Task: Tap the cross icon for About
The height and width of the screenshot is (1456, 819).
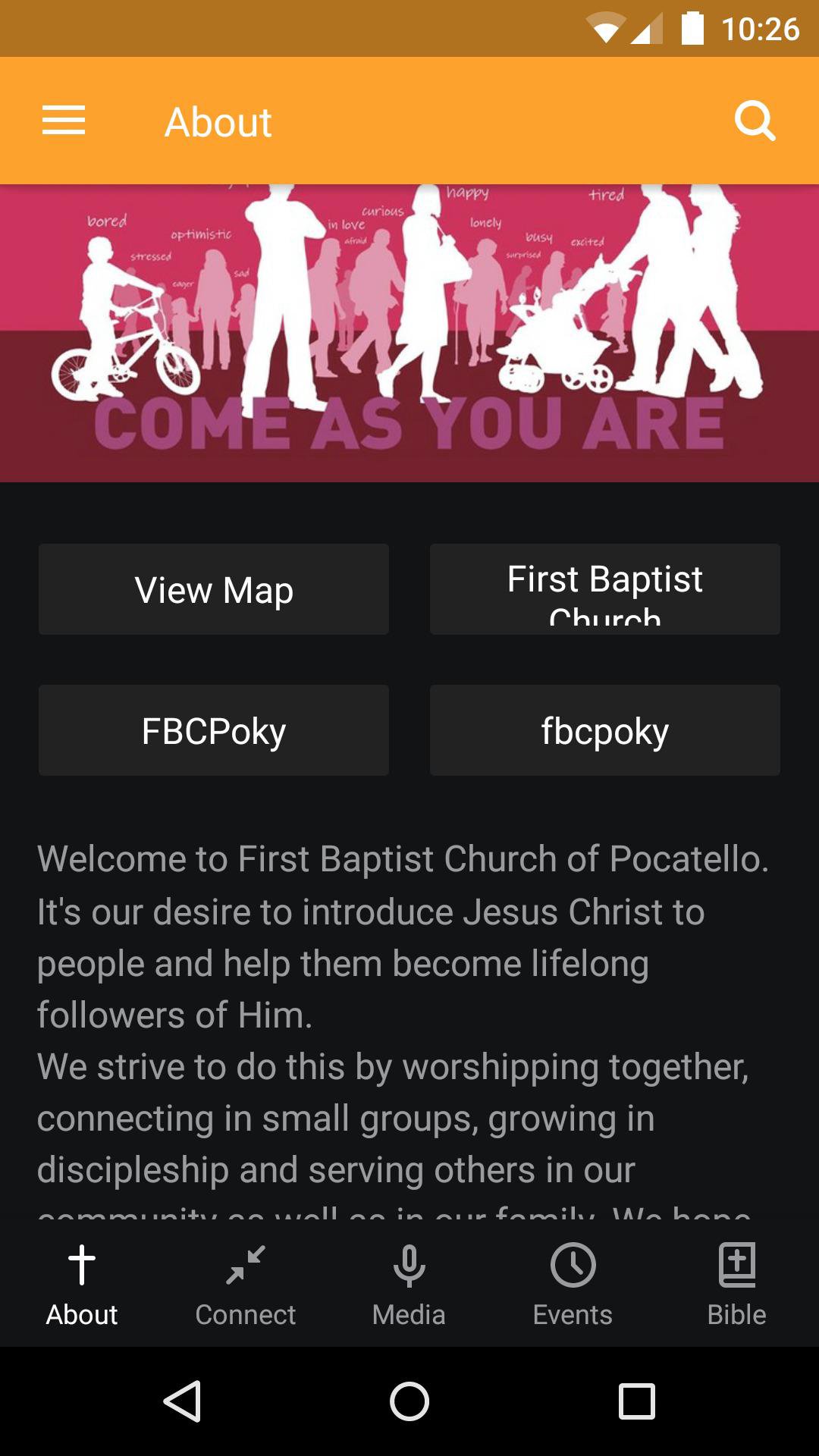Action: [82, 1265]
